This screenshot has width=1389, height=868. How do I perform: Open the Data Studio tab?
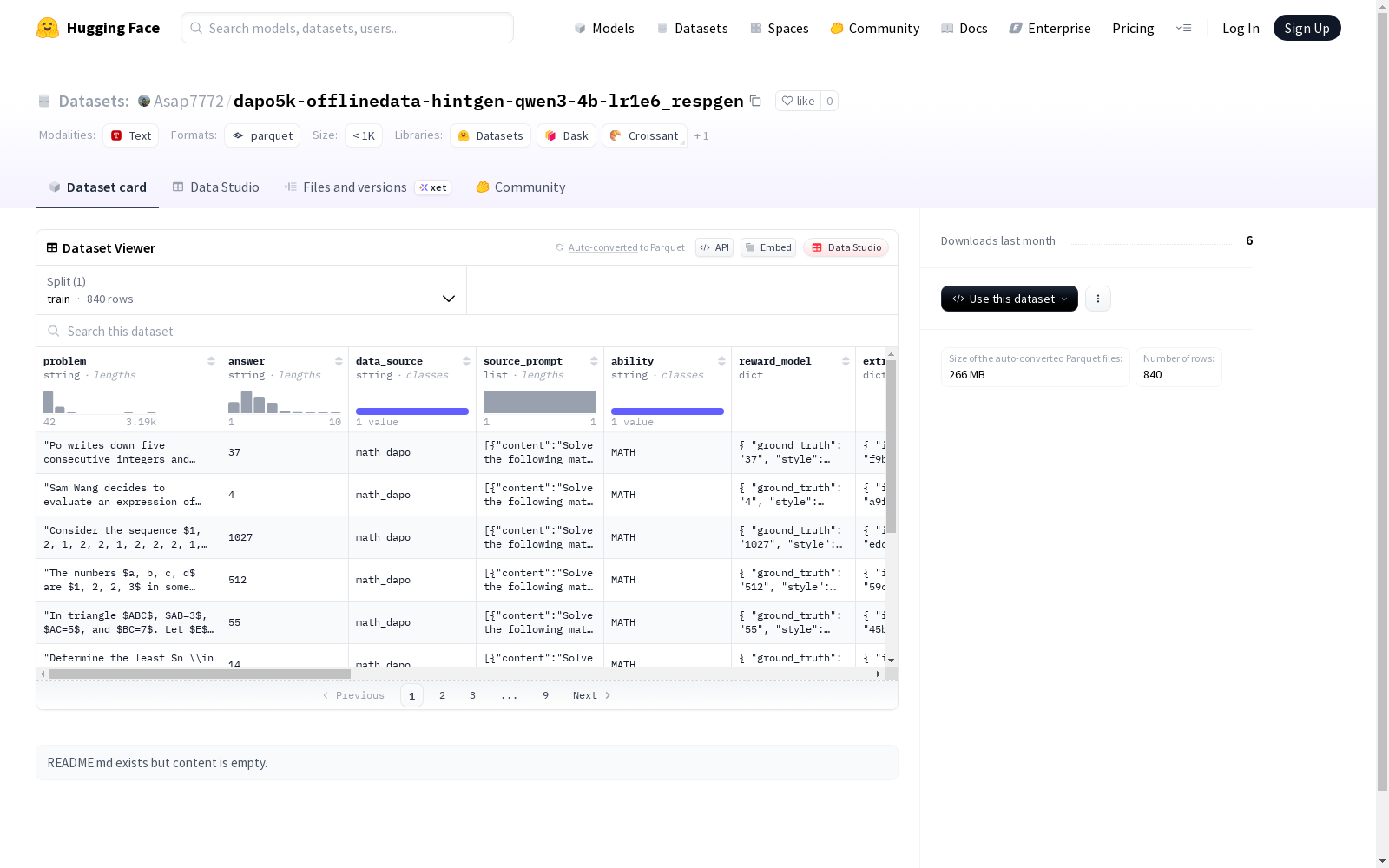tap(216, 187)
